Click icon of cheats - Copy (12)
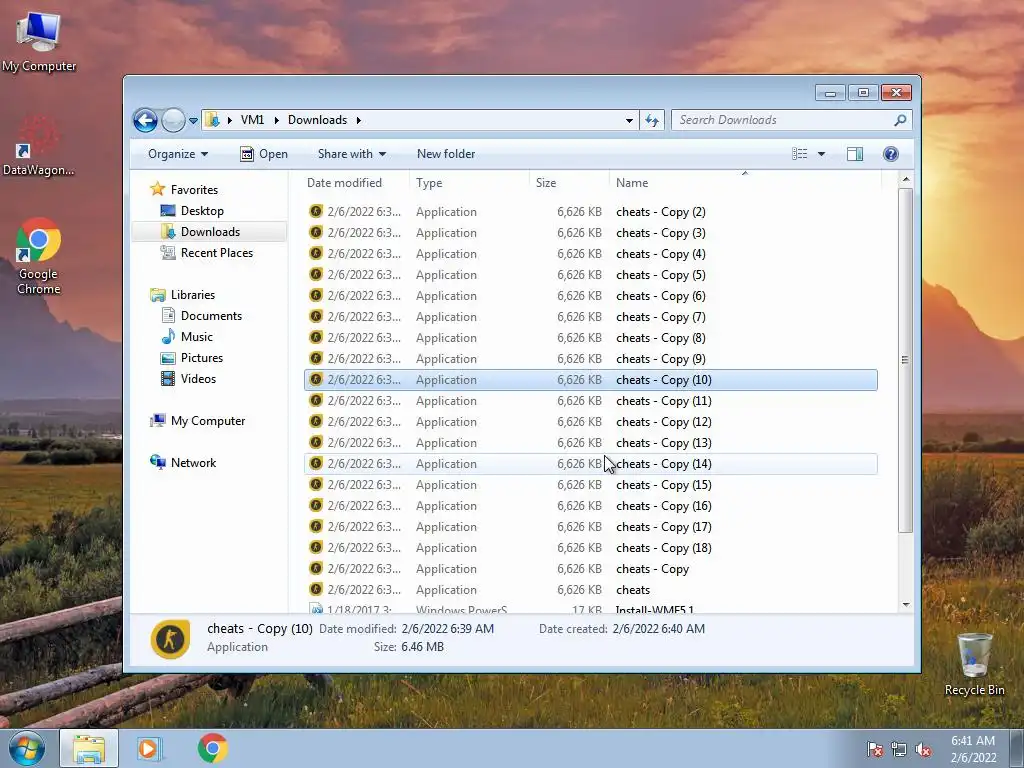 [316, 421]
